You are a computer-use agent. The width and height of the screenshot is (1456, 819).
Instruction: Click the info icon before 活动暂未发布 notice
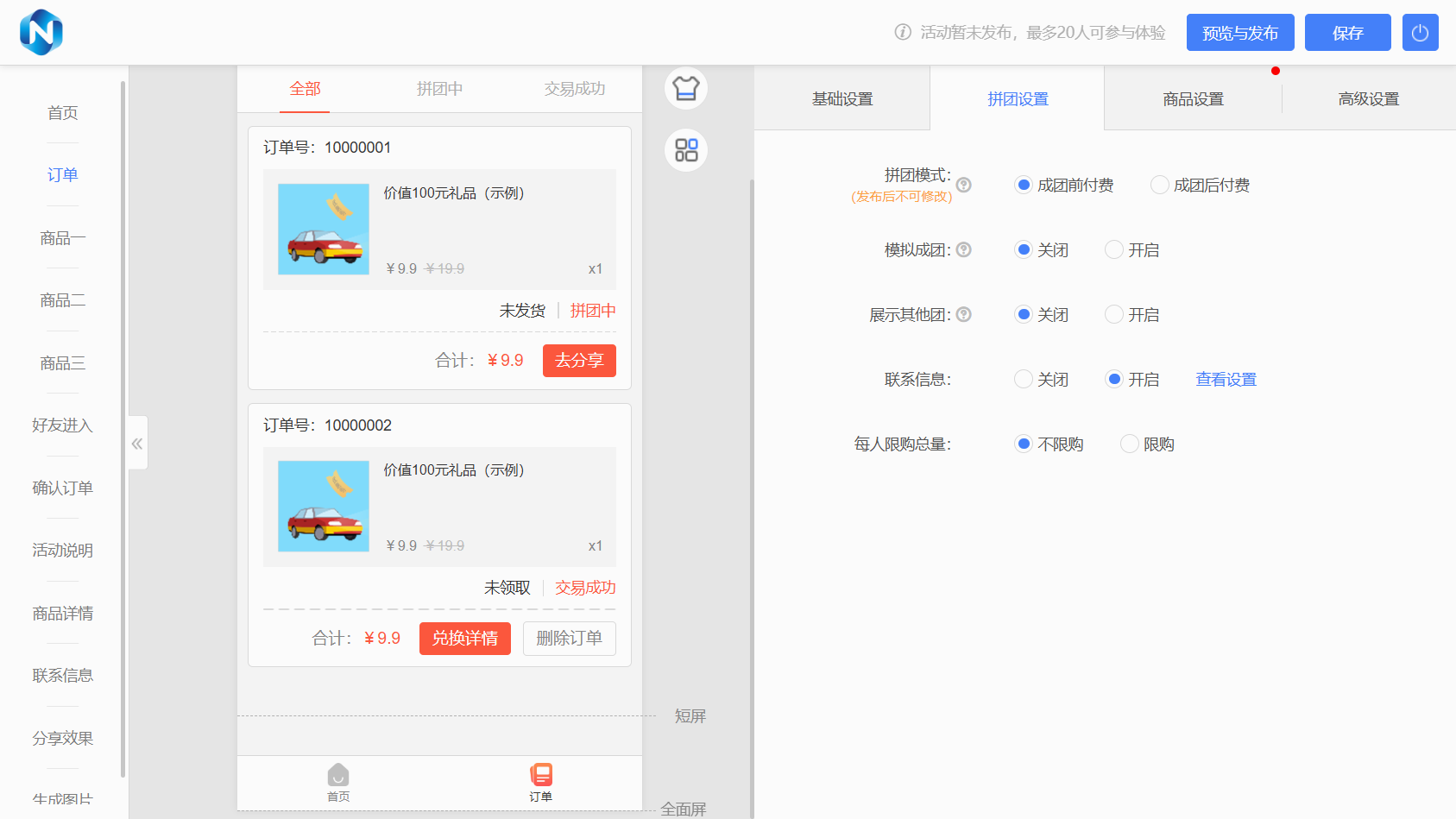tap(903, 32)
